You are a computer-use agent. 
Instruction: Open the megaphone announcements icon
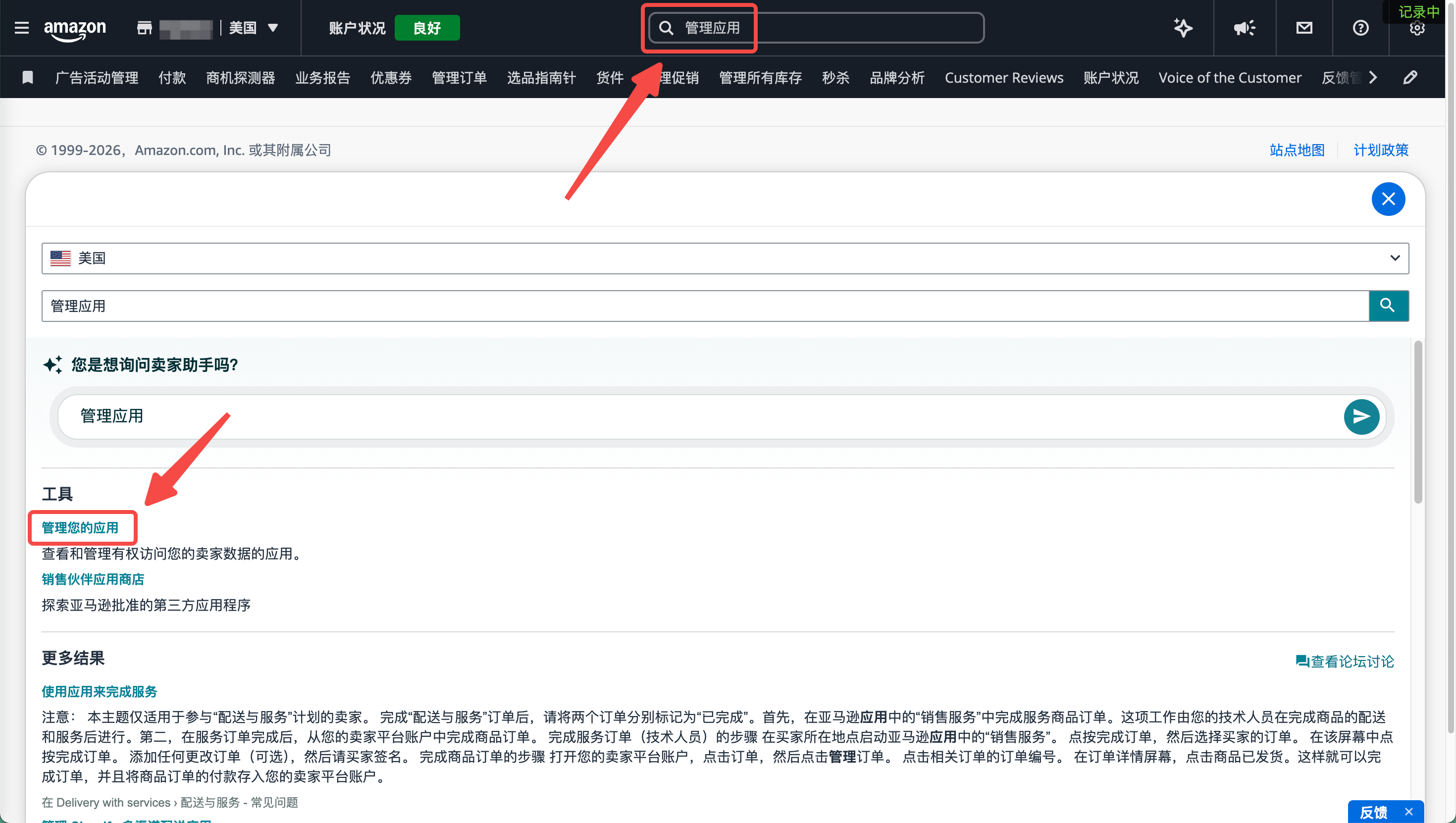(x=1244, y=28)
